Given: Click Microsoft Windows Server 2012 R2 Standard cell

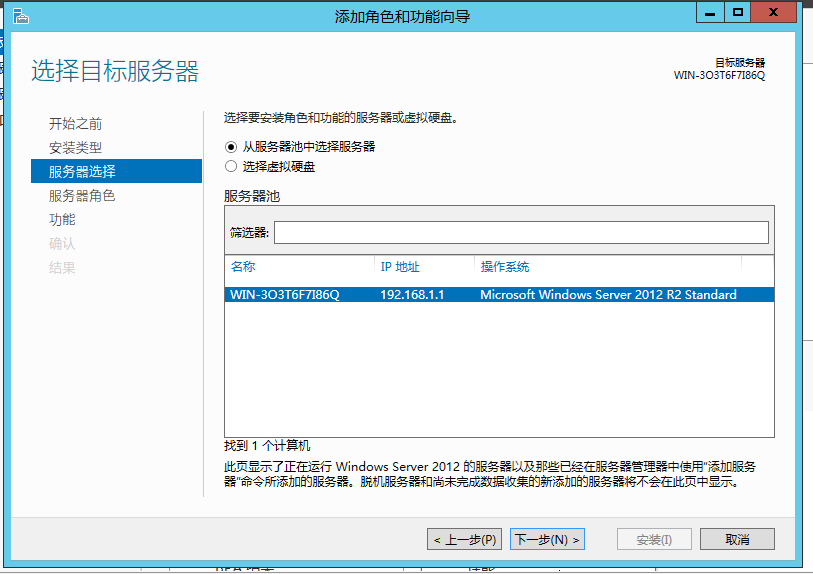Looking at the screenshot, I should 608,295.
